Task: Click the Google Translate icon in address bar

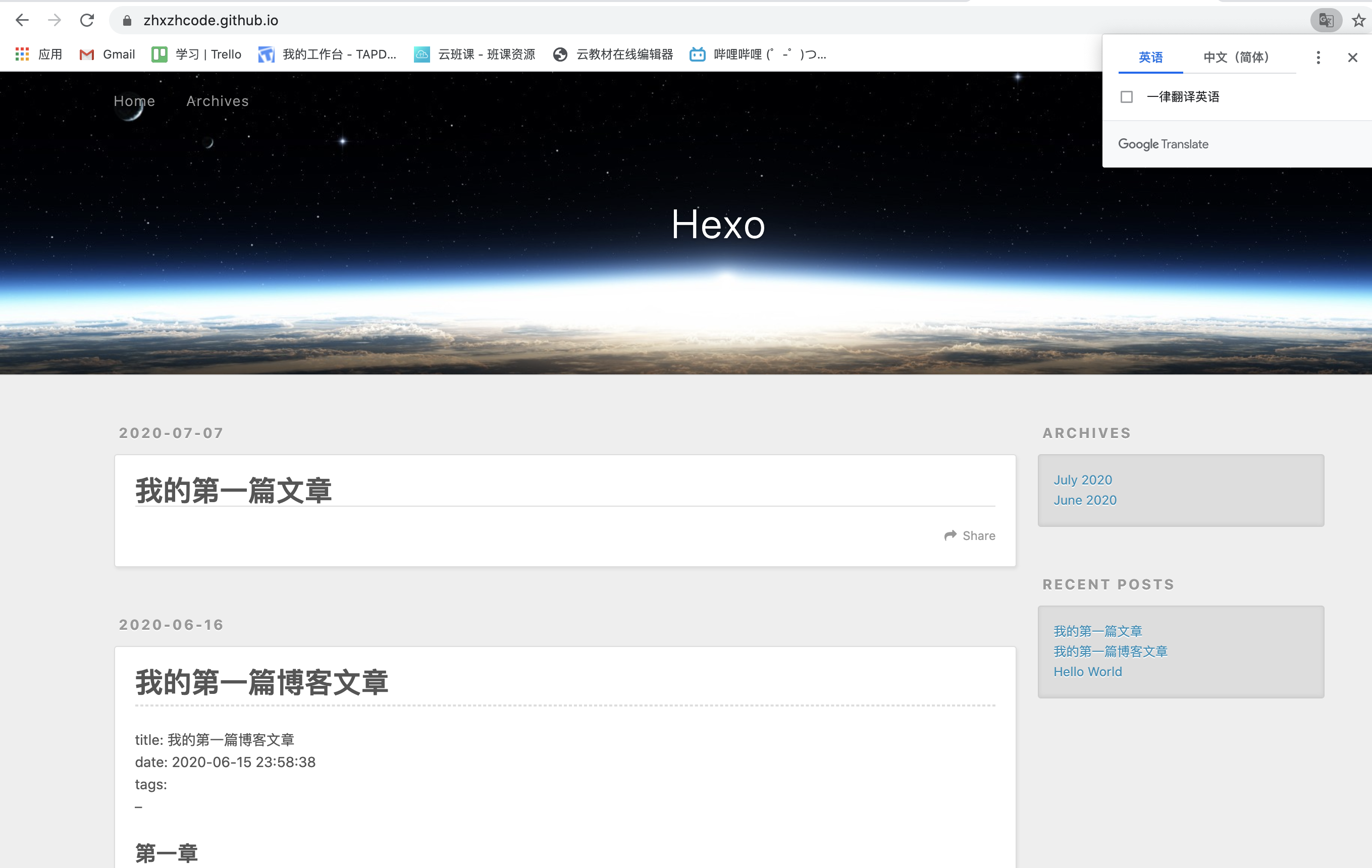Action: [x=1326, y=21]
